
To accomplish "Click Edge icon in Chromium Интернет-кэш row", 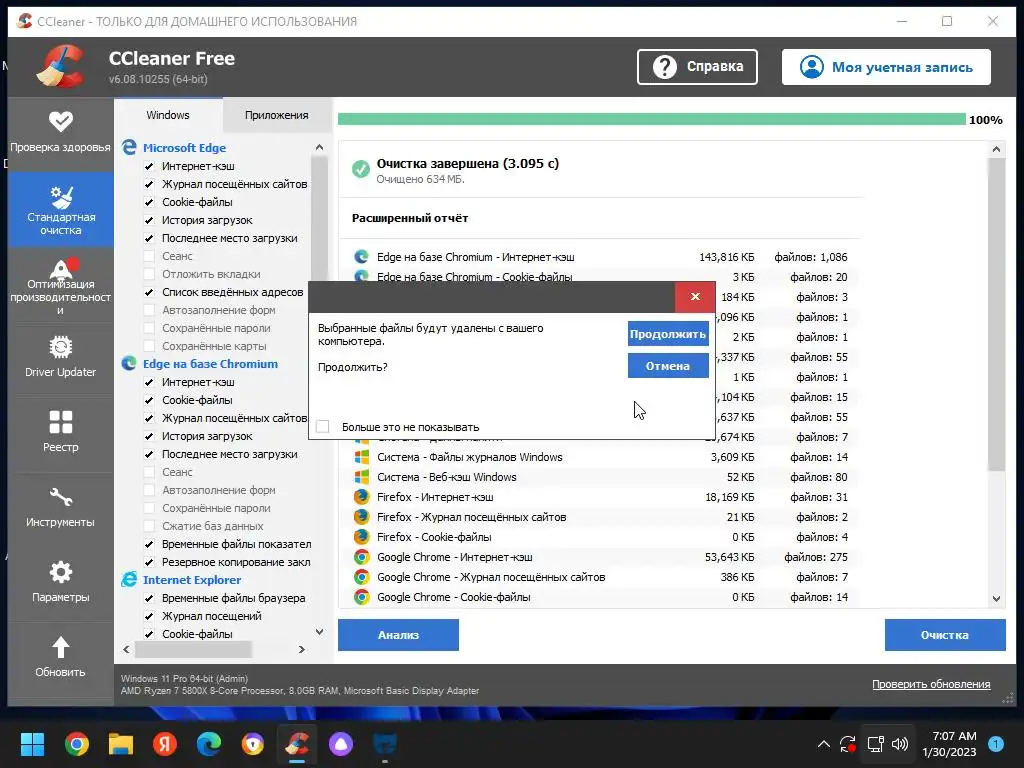I will (361, 257).
